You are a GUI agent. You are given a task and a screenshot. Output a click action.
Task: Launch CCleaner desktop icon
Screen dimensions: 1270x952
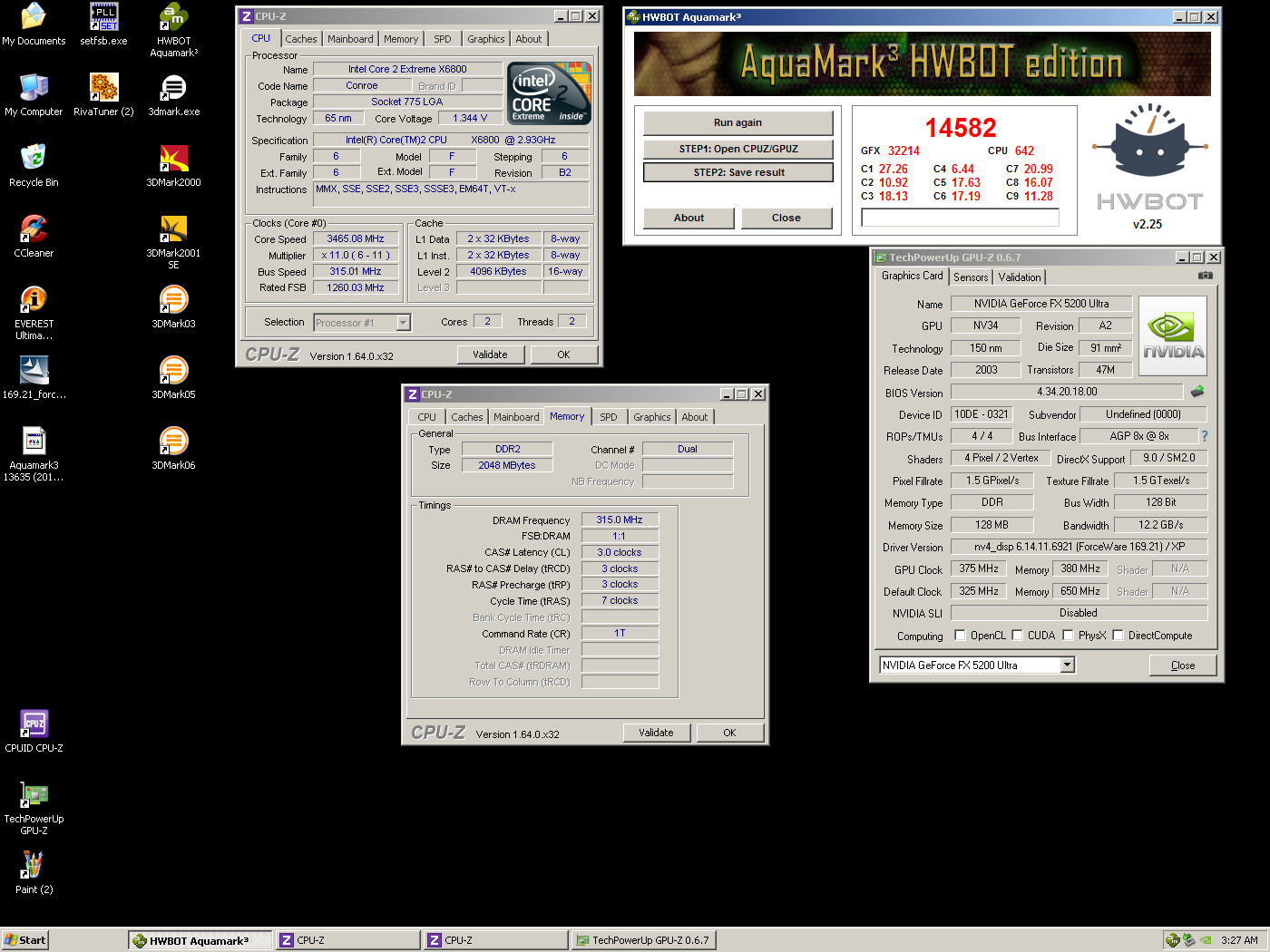click(x=34, y=238)
